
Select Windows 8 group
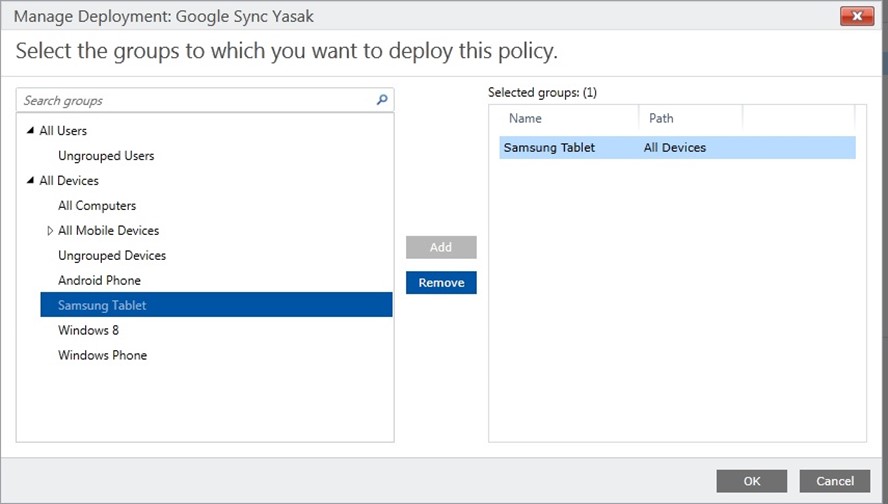tap(88, 330)
